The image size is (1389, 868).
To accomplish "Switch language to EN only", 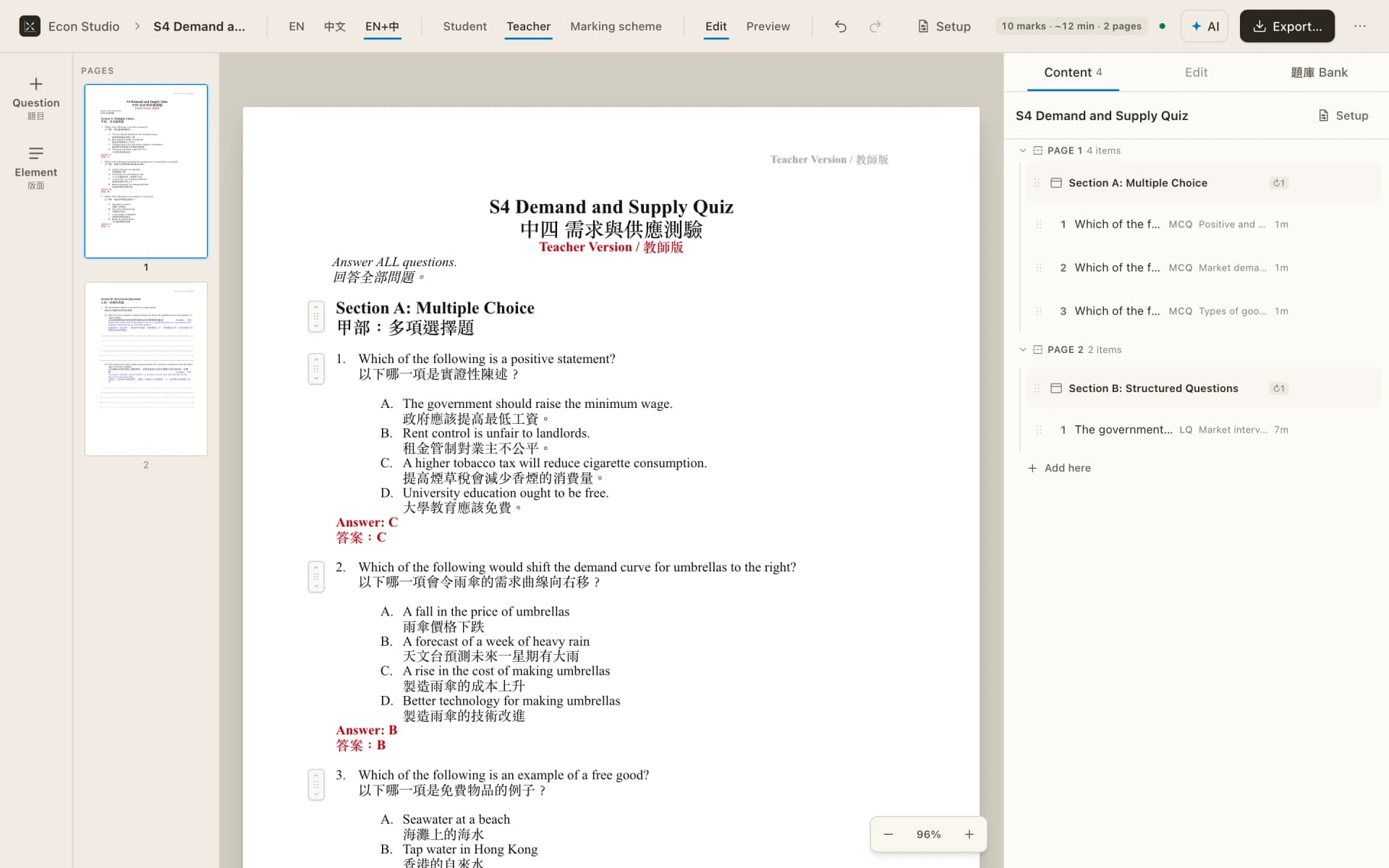I will [x=297, y=26].
